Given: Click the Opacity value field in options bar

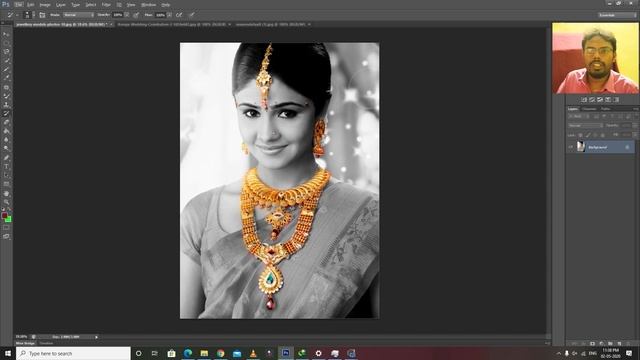Looking at the screenshot, I should pyautogui.click(x=118, y=15).
